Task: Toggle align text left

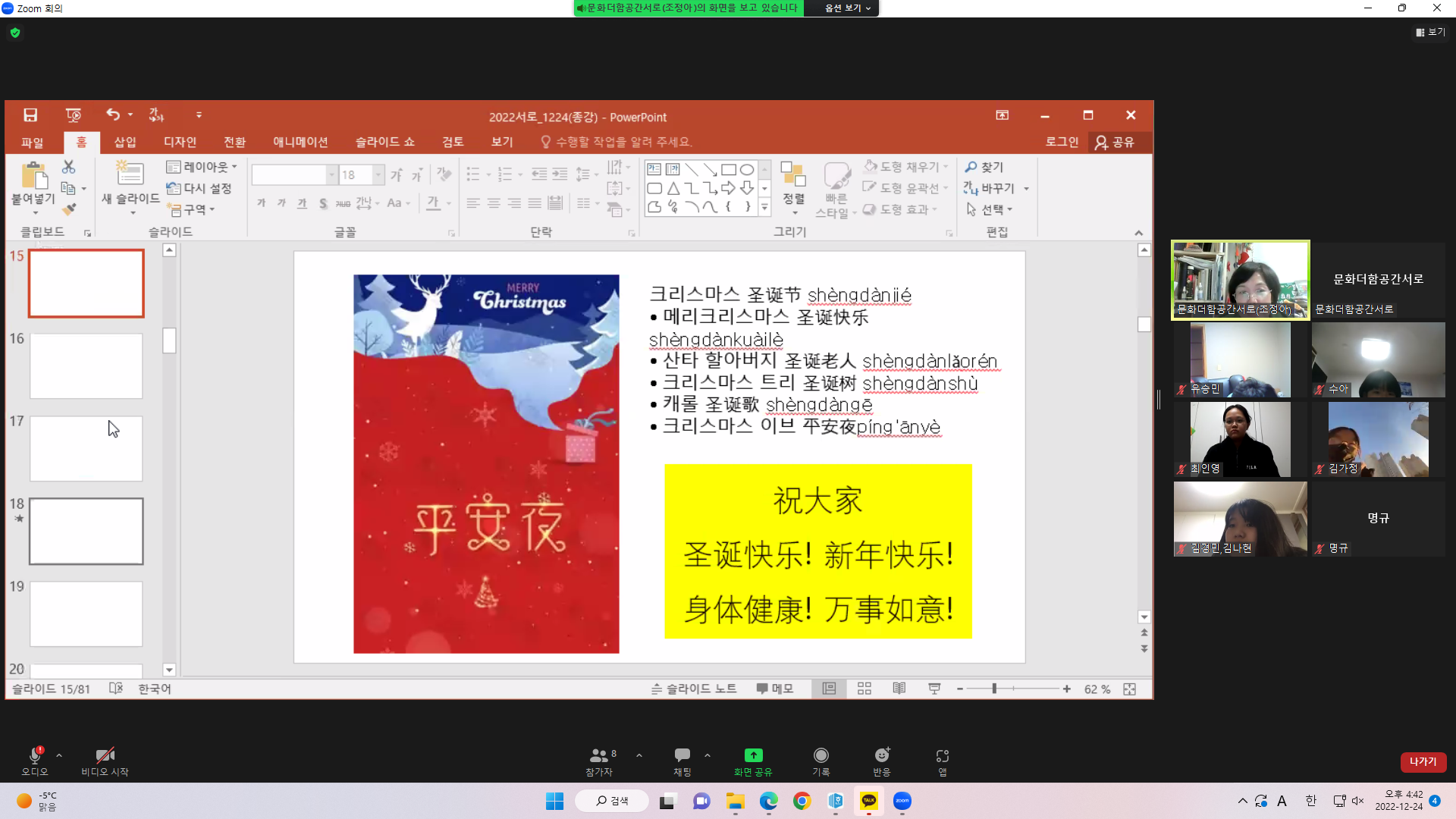Action: (x=473, y=202)
